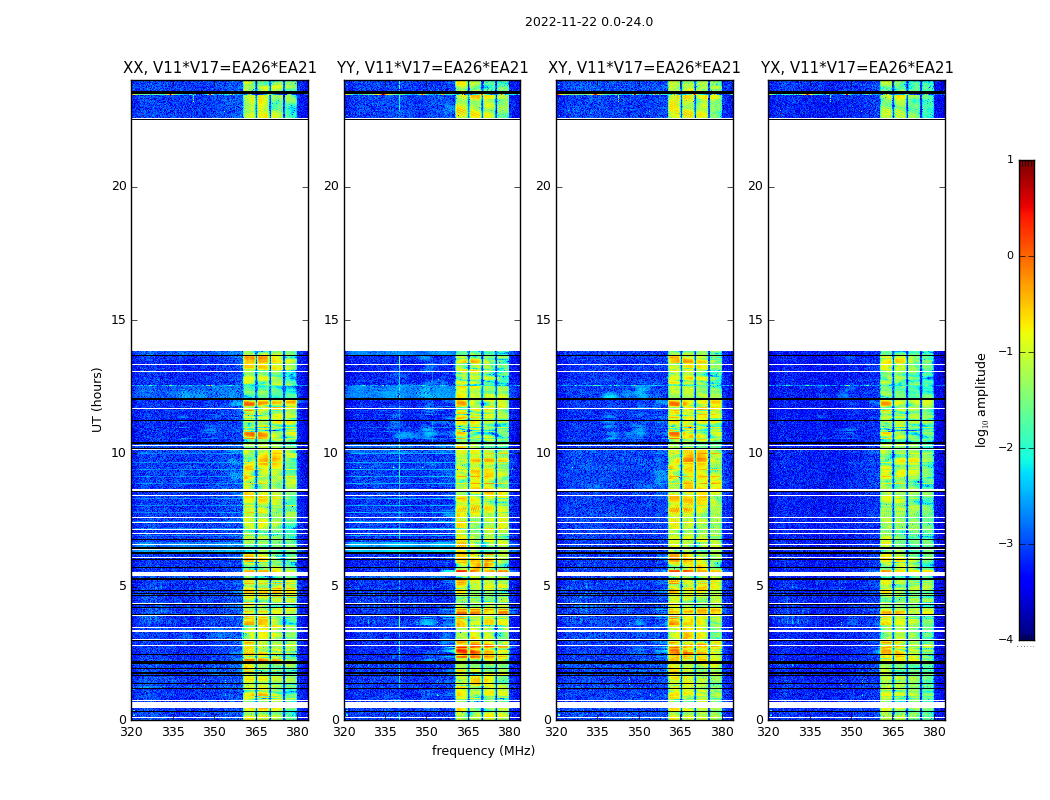
Task: Select the XY panel title text
Action: (x=644, y=68)
